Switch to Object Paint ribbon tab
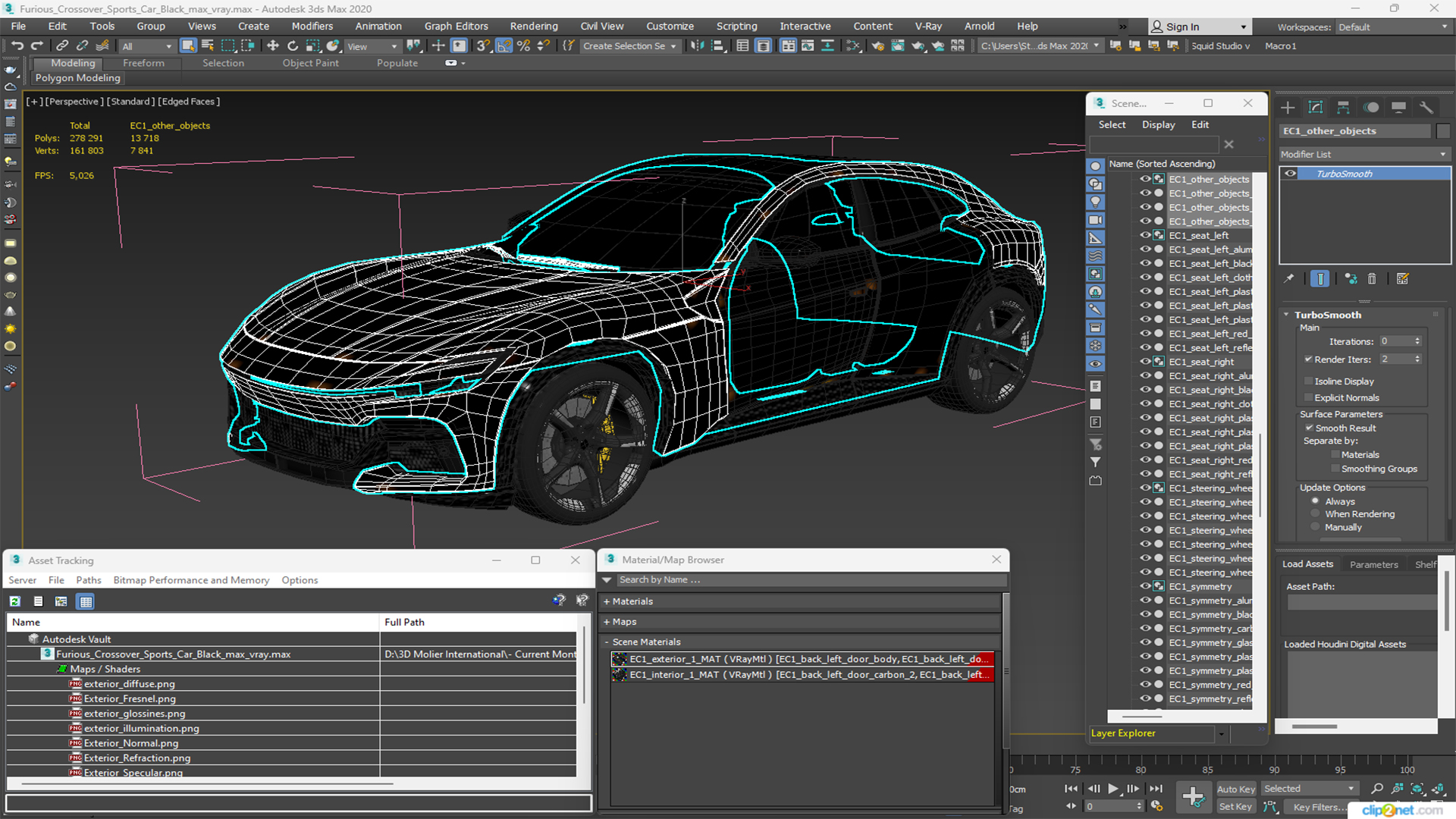Image resolution: width=1456 pixels, height=819 pixels. pyautogui.click(x=310, y=63)
